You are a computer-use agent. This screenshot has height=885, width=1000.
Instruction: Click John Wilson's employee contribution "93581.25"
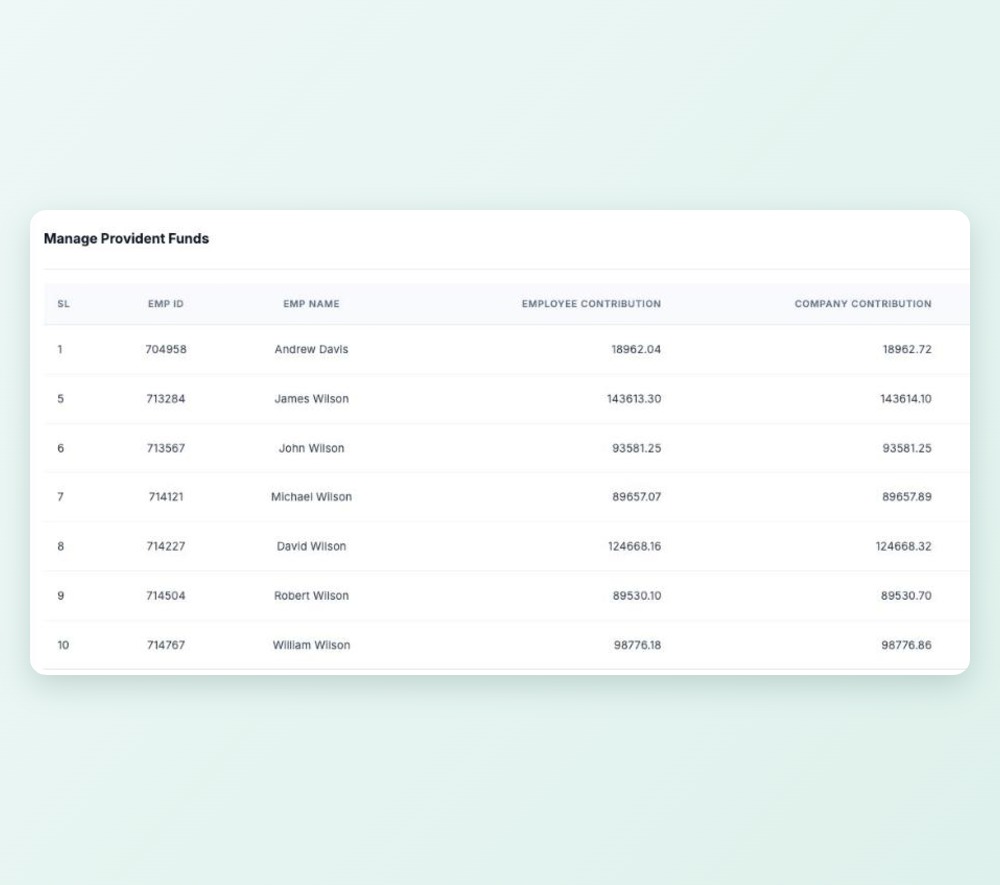coord(636,448)
